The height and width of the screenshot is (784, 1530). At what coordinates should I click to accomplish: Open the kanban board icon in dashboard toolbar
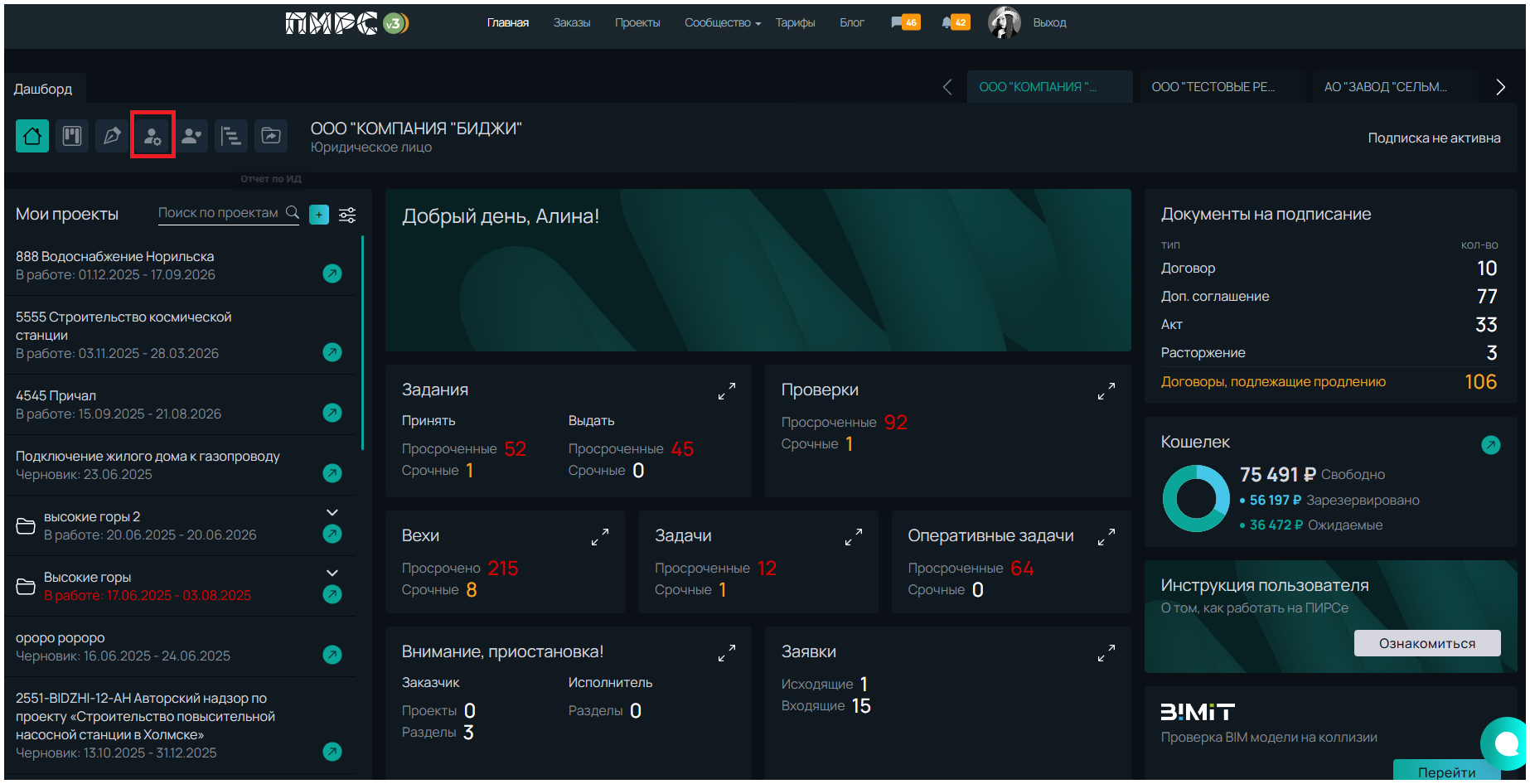[72, 136]
